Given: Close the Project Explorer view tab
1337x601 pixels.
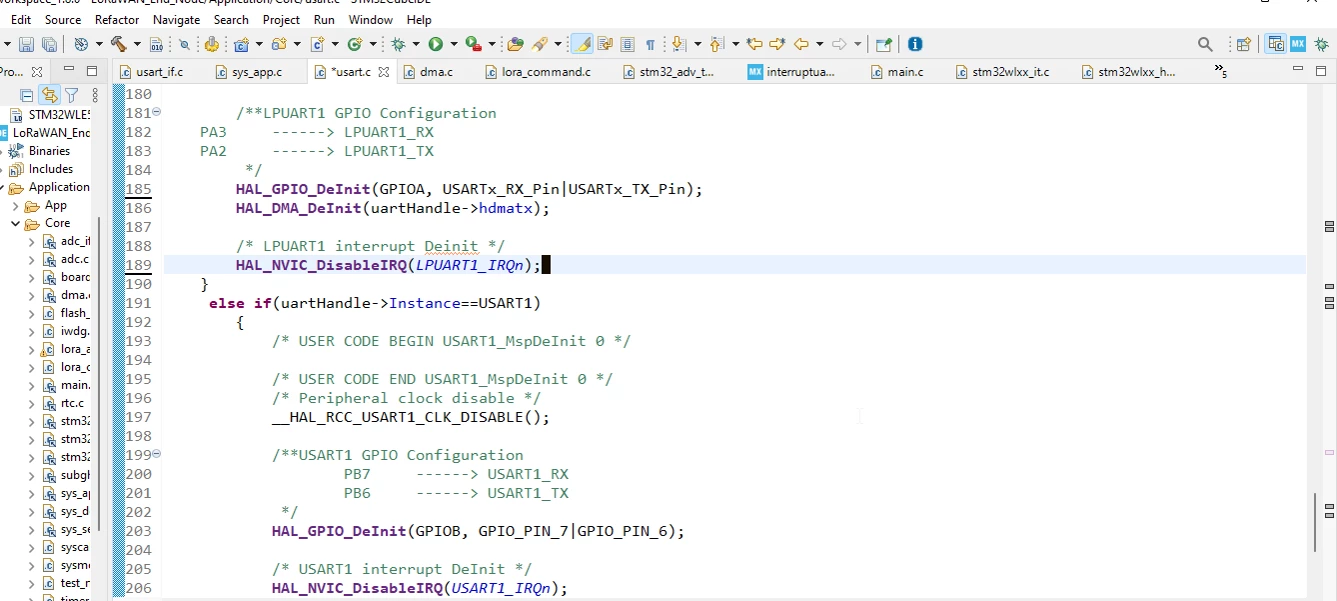Looking at the screenshot, I should click(37, 72).
